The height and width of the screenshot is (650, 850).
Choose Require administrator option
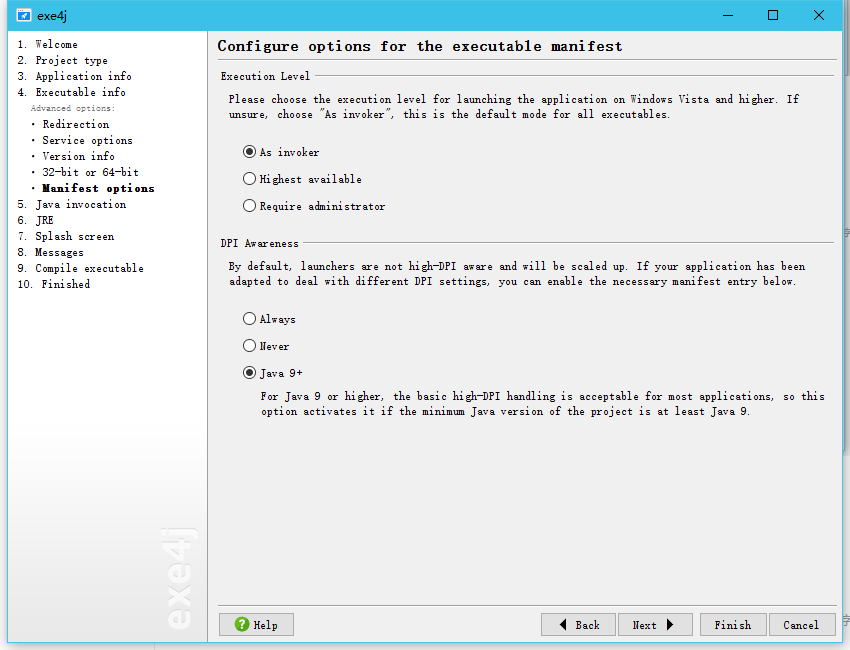tap(249, 206)
